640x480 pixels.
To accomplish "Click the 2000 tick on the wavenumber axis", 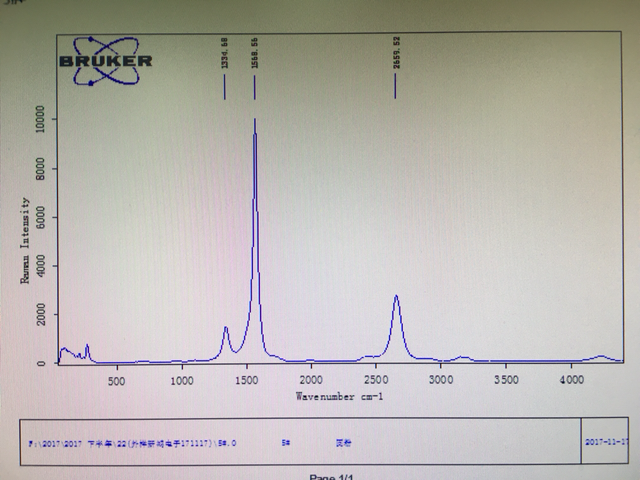I will tap(311, 380).
